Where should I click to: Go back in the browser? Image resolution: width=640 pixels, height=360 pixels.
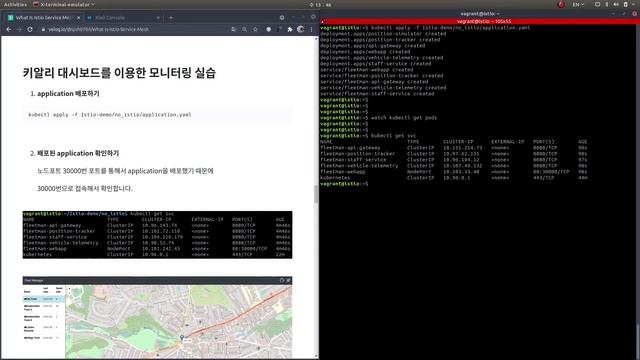coord(9,29)
